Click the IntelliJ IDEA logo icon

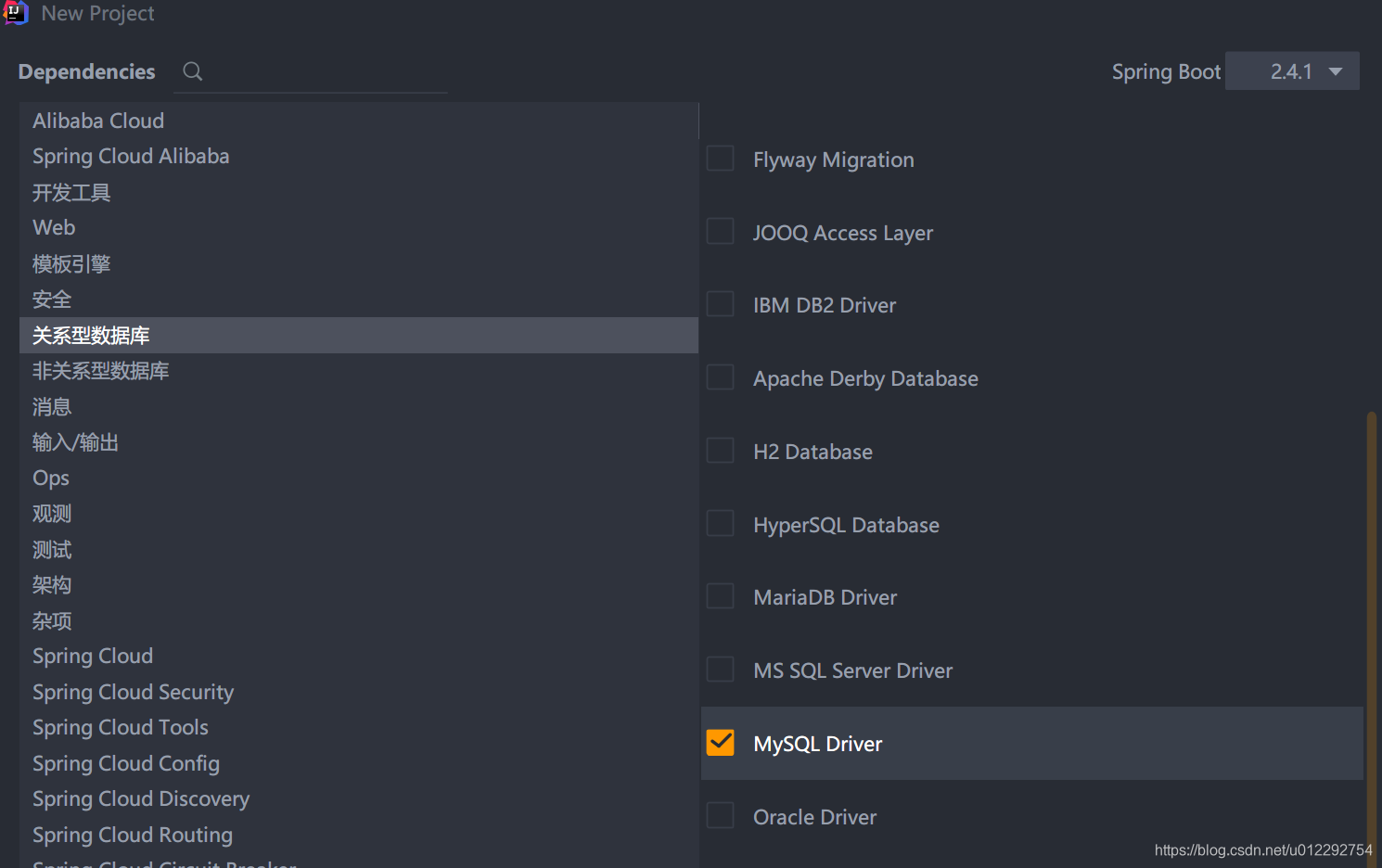pyautogui.click(x=16, y=12)
